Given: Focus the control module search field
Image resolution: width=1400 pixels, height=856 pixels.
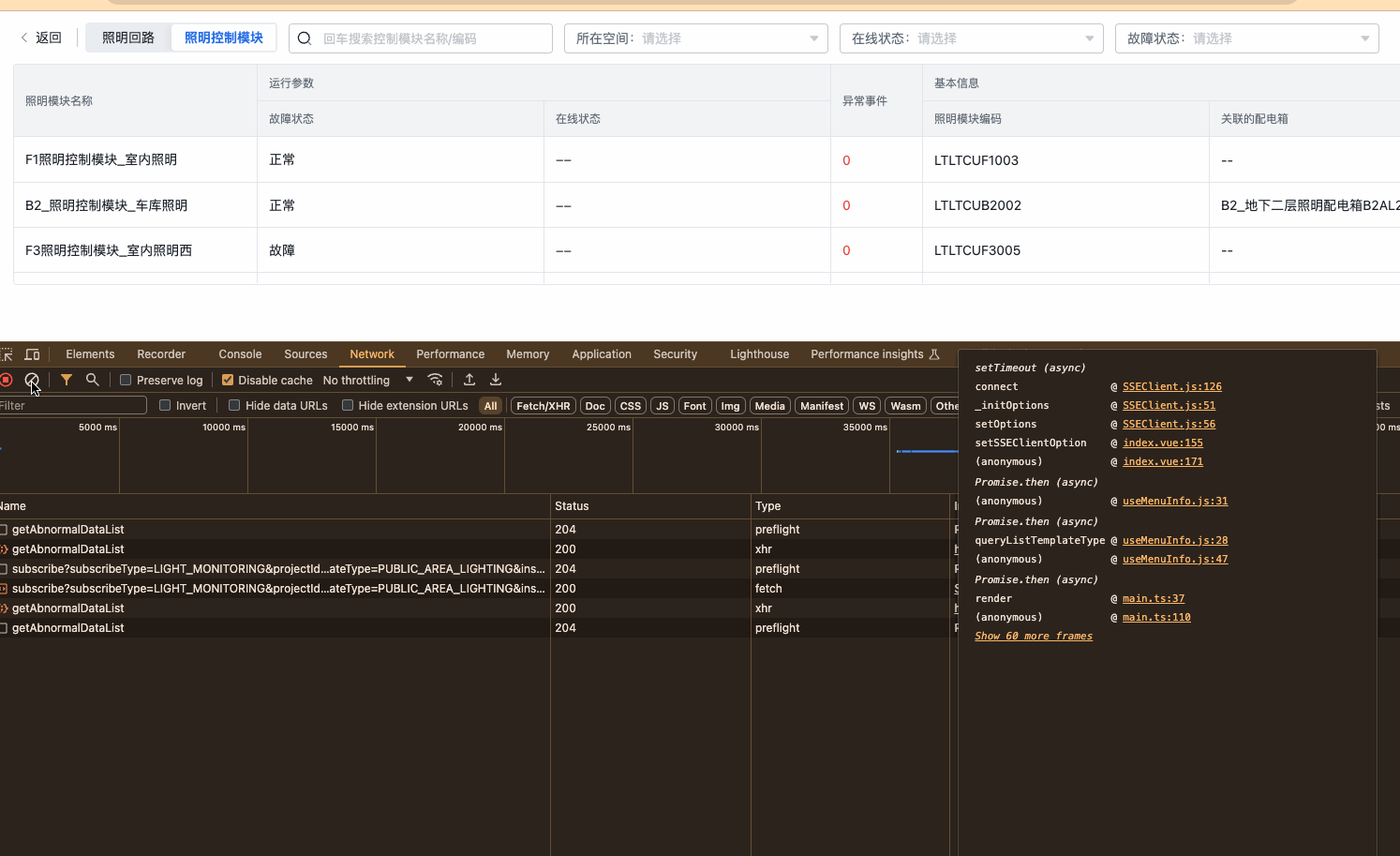Looking at the screenshot, I should coord(421,38).
